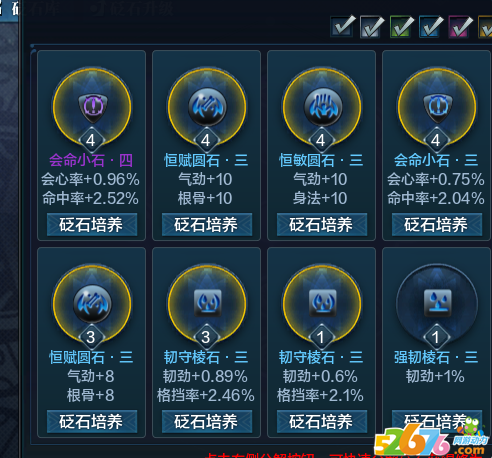This screenshot has width=492, height=458.
Task: Click the 恒敏圆石·三 stone icon
Action: click(322, 107)
